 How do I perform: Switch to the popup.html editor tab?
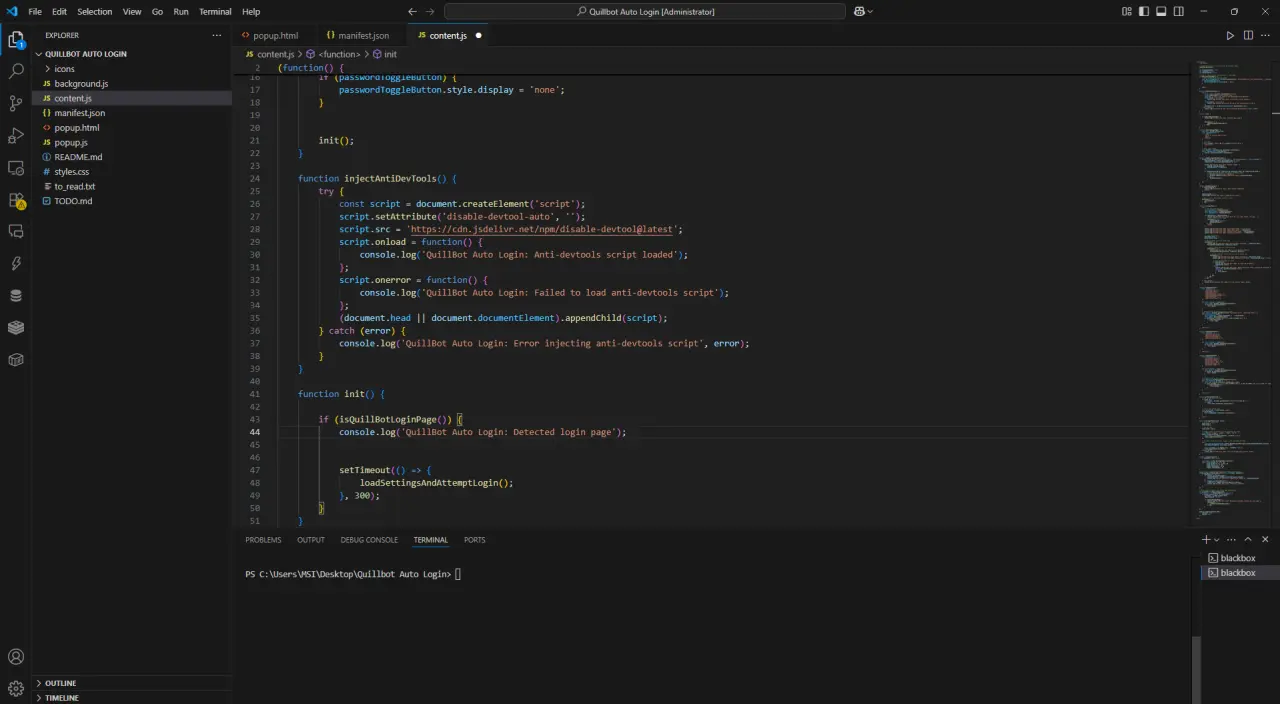pos(275,35)
